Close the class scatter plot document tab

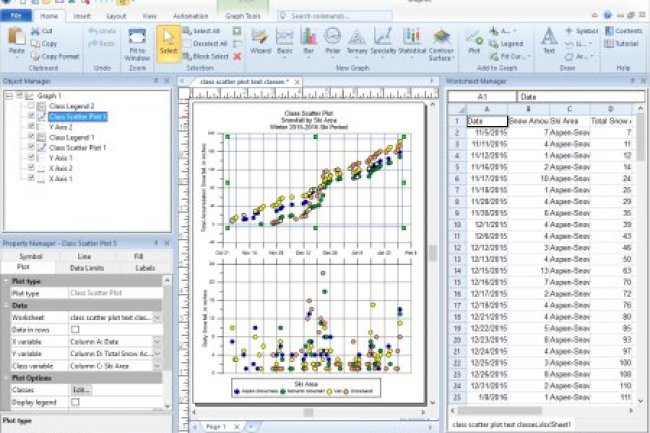(297, 82)
